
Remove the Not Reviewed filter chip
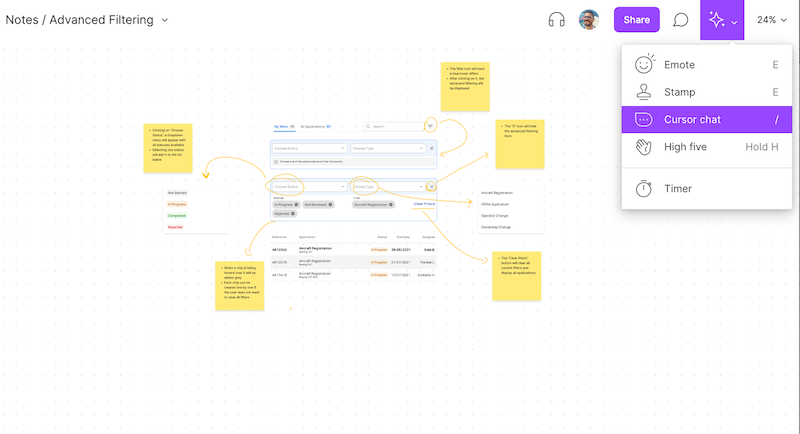[330, 205]
